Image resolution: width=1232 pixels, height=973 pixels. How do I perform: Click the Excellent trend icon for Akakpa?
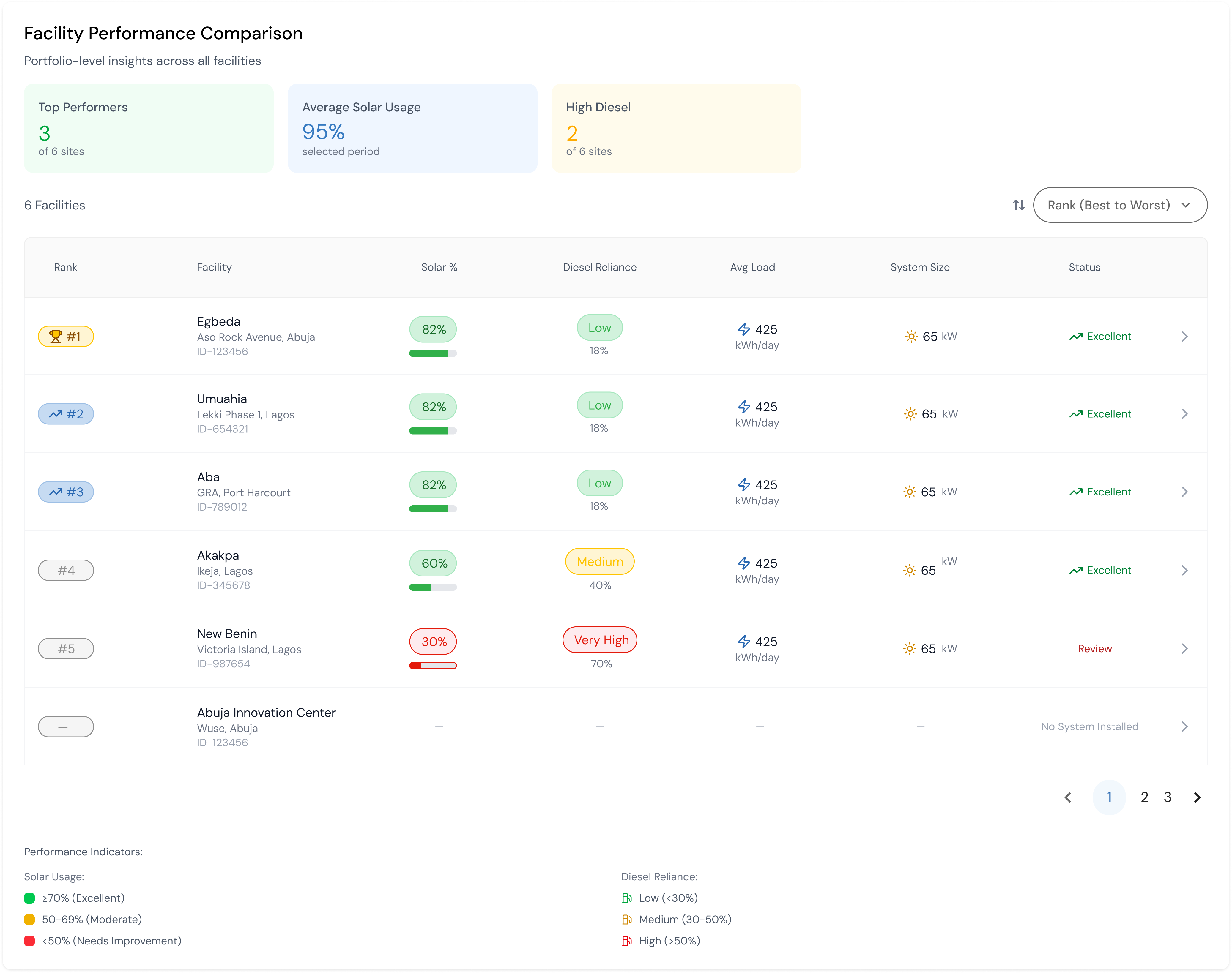[x=1075, y=570]
